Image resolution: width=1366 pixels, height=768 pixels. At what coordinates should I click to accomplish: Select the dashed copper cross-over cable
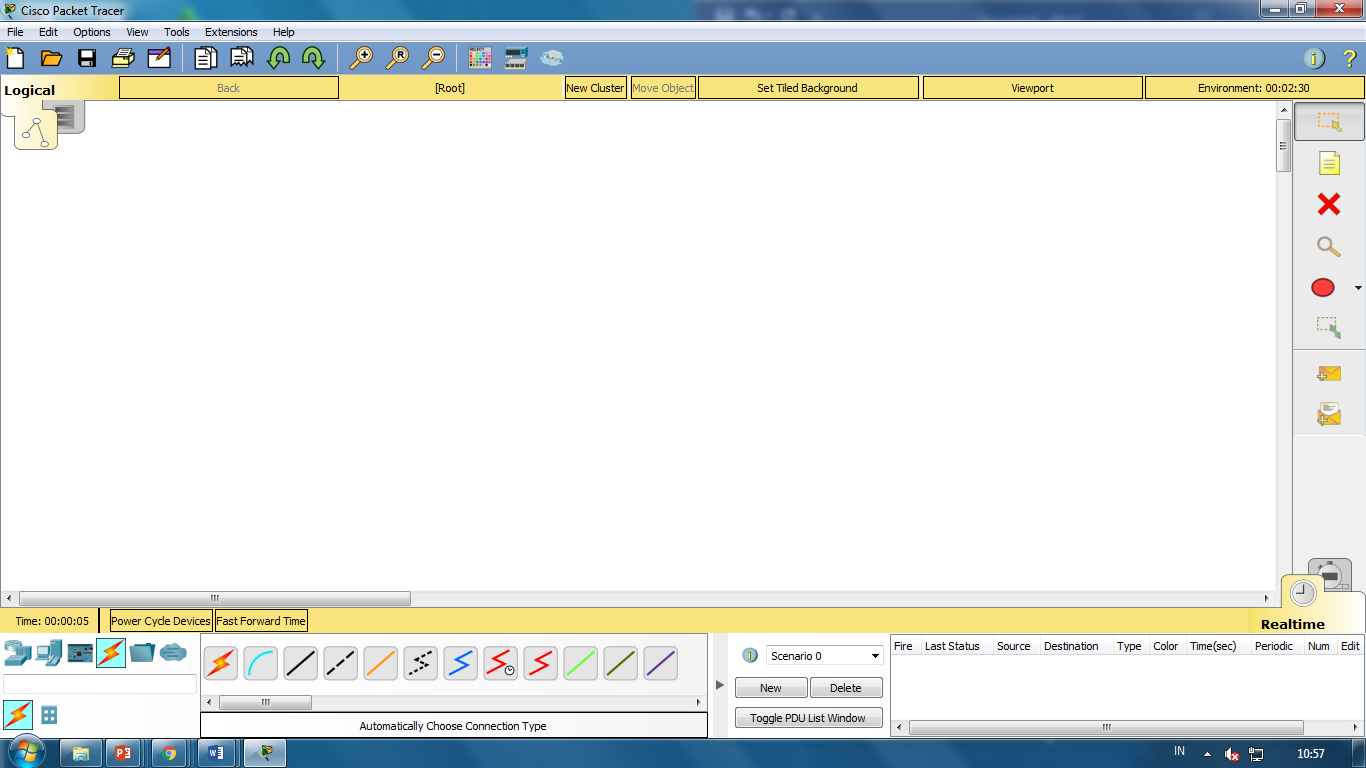pos(341,663)
